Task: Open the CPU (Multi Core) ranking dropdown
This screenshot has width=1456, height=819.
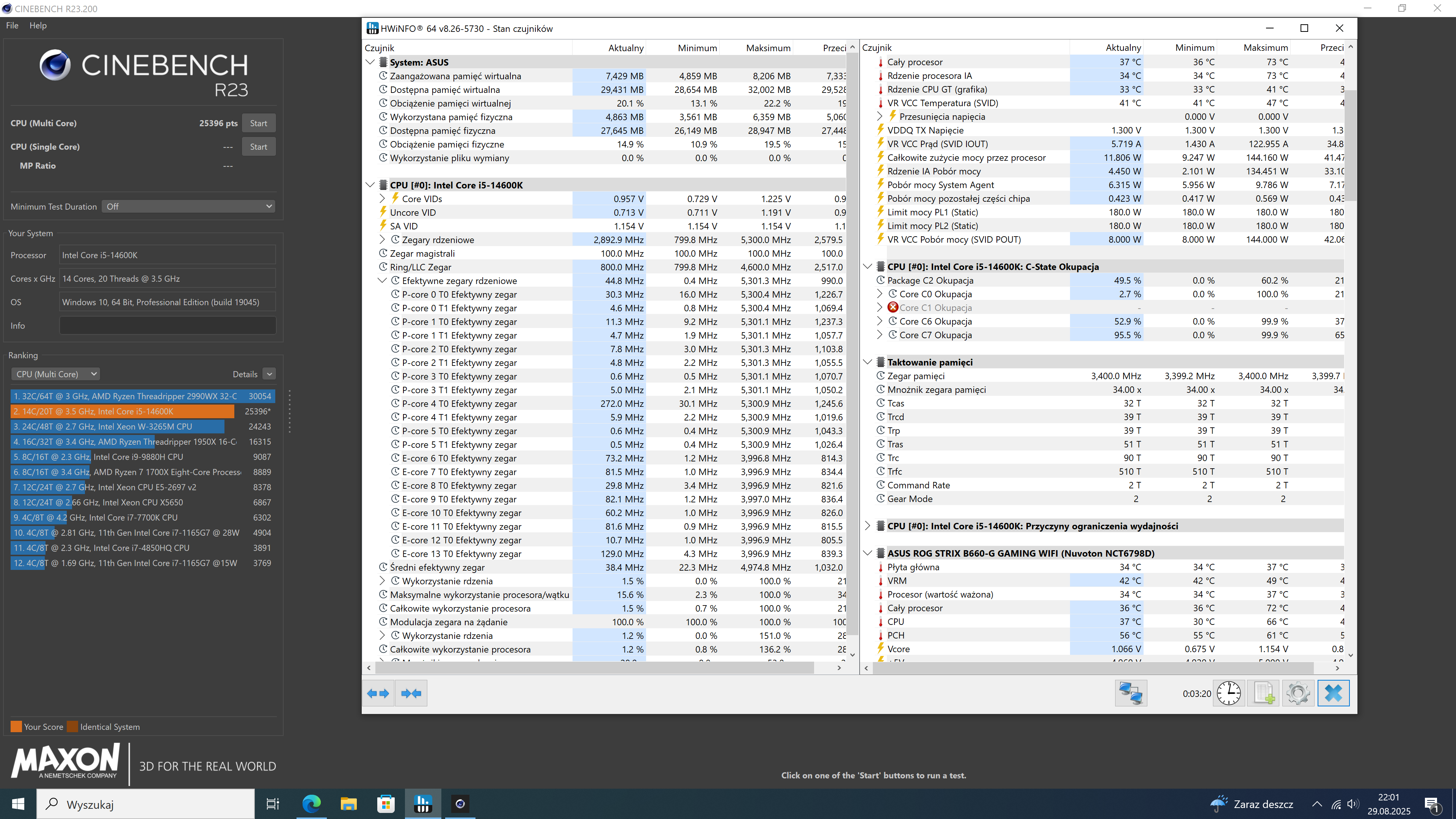Action: click(x=55, y=374)
